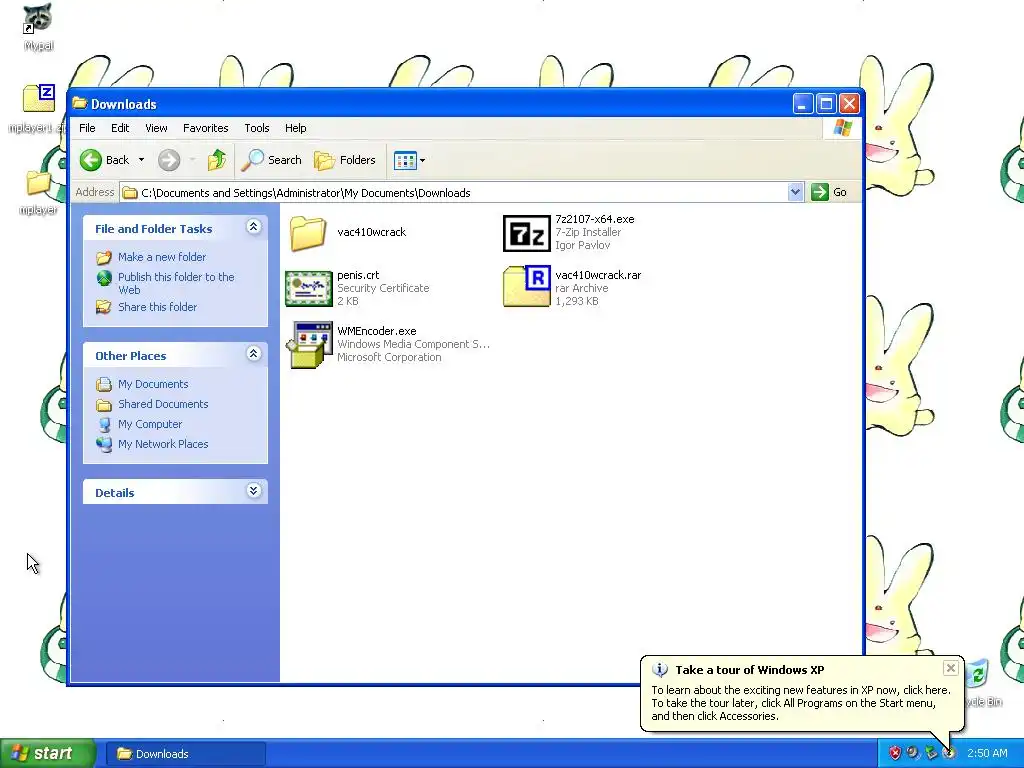Select the penis.crt certificate icon
Viewport: 1024px width, 768px height.
(309, 289)
